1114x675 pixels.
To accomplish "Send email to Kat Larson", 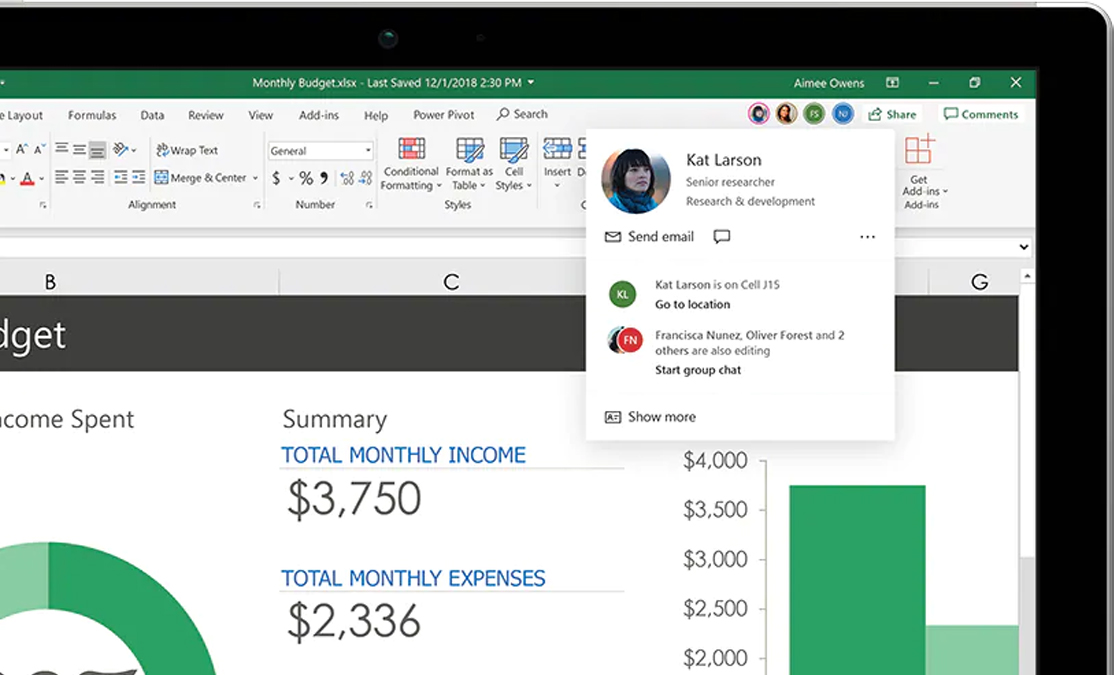I will [x=649, y=237].
